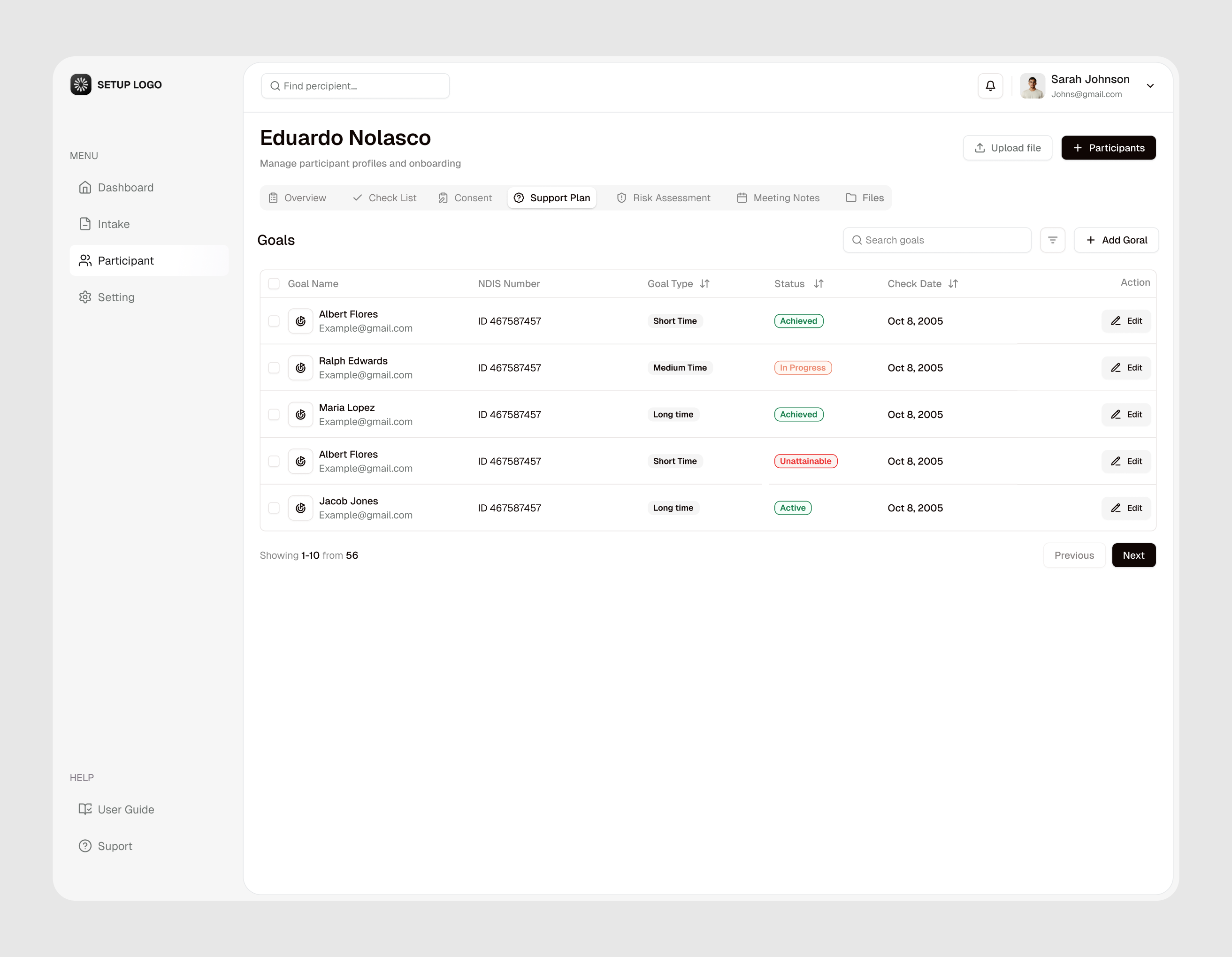Open notifications via the bell icon

point(990,86)
